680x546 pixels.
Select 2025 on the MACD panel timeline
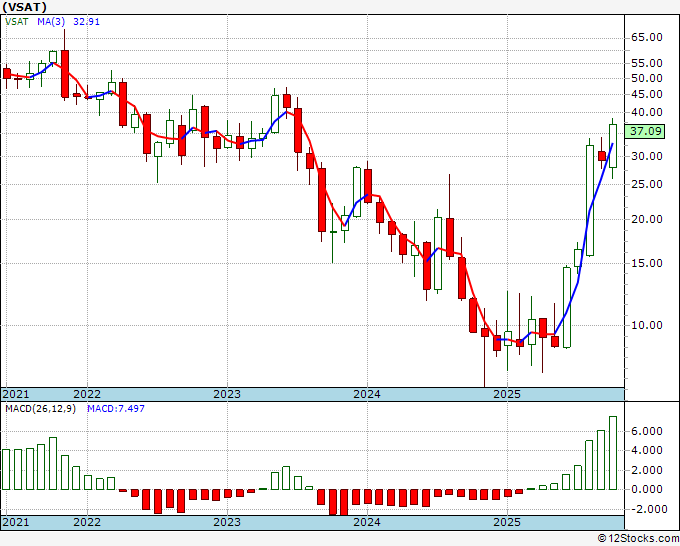pyautogui.click(x=507, y=522)
